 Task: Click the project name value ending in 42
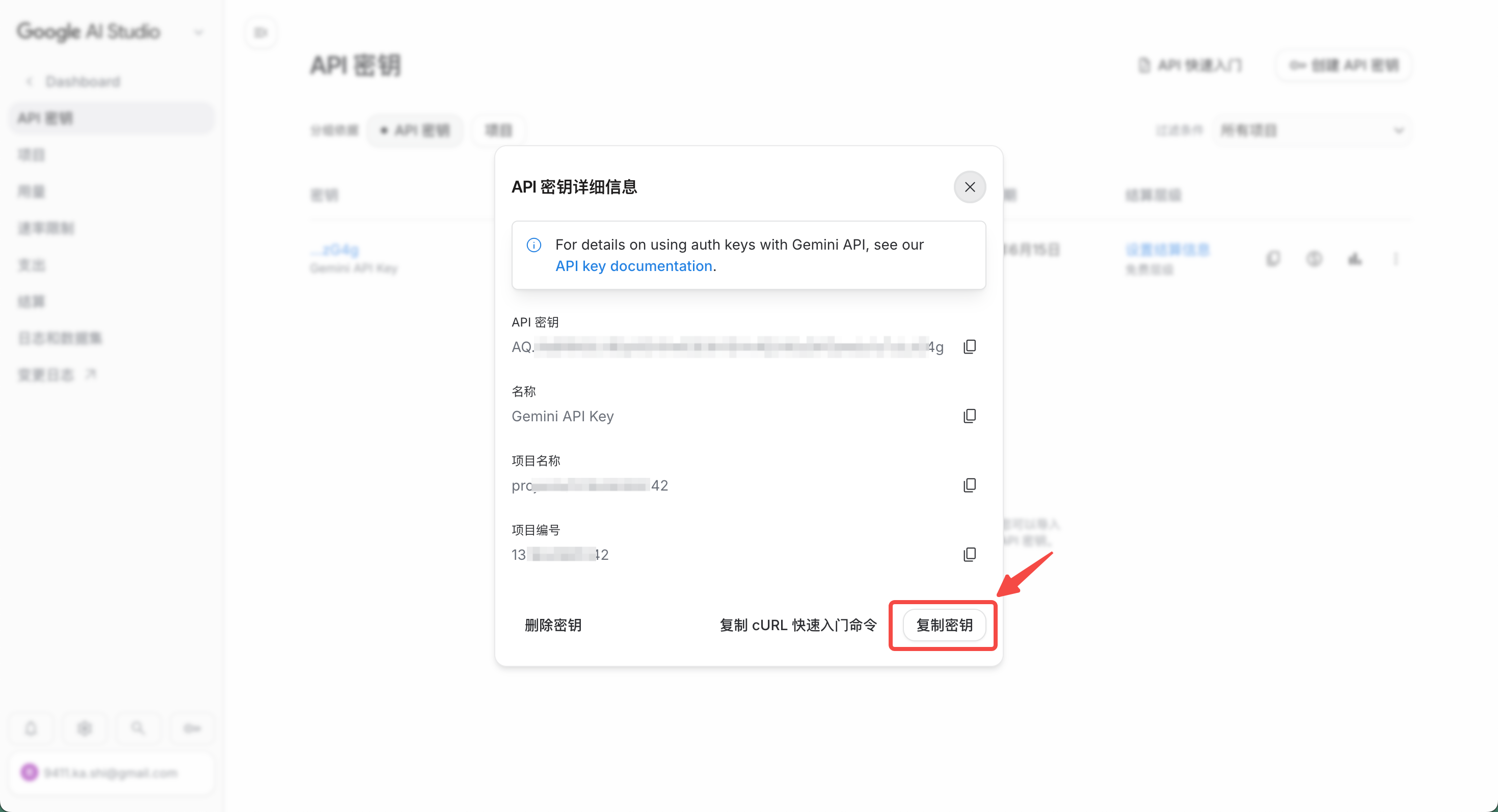tap(590, 486)
